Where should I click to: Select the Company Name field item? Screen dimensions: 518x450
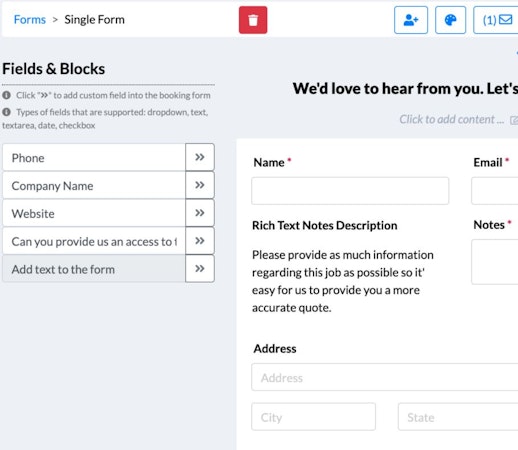pyautogui.click(x=94, y=185)
